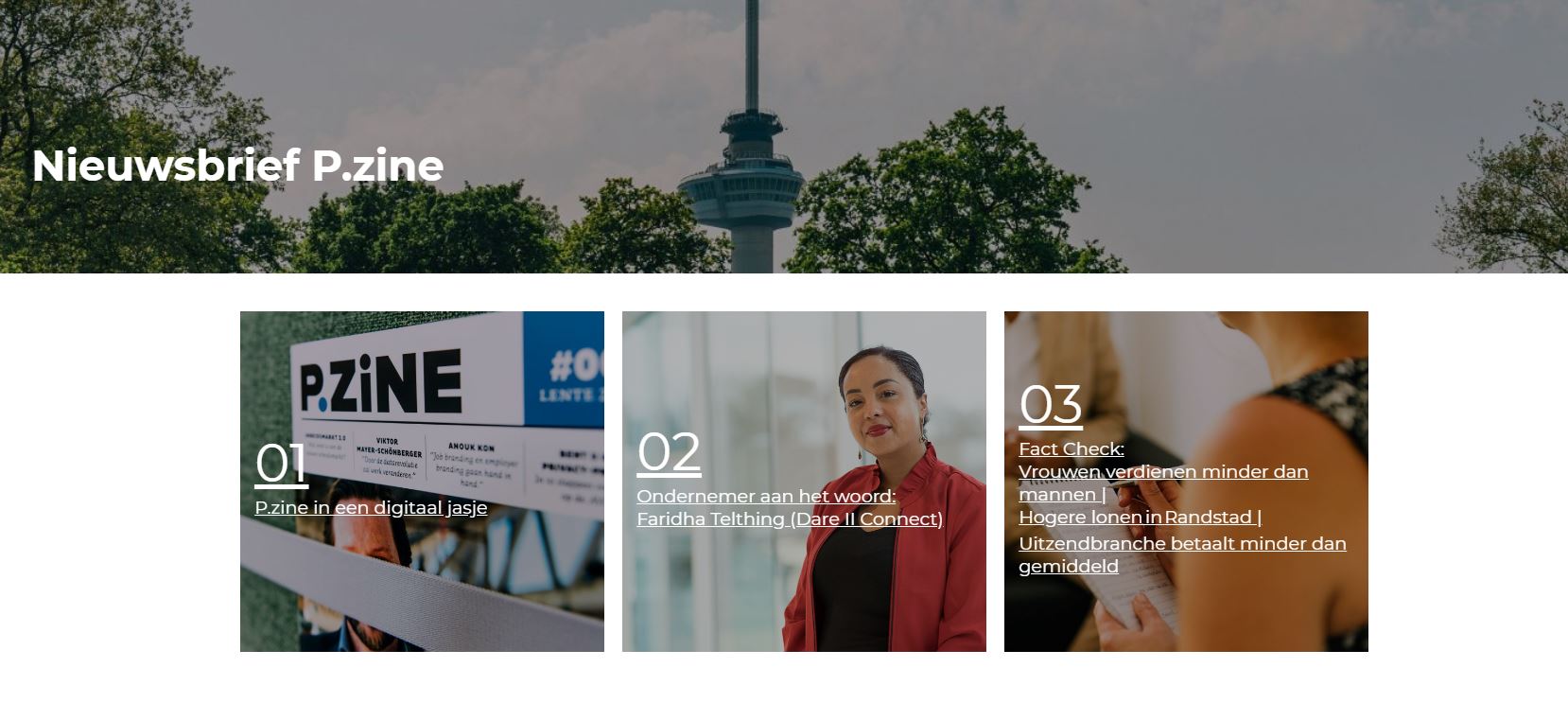Click the Nieuwsbrief P.zine heading
The width and height of the screenshot is (1568, 703).
pos(237,166)
